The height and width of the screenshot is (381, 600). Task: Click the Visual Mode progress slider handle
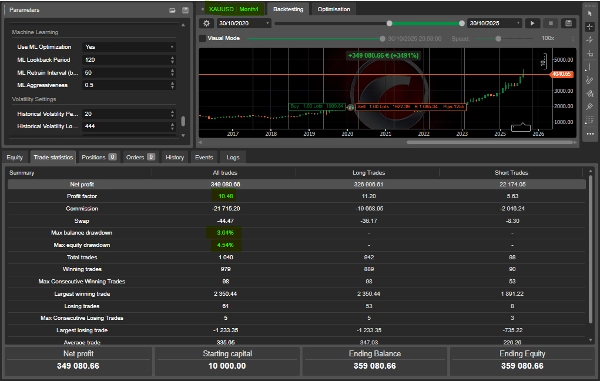(x=382, y=39)
